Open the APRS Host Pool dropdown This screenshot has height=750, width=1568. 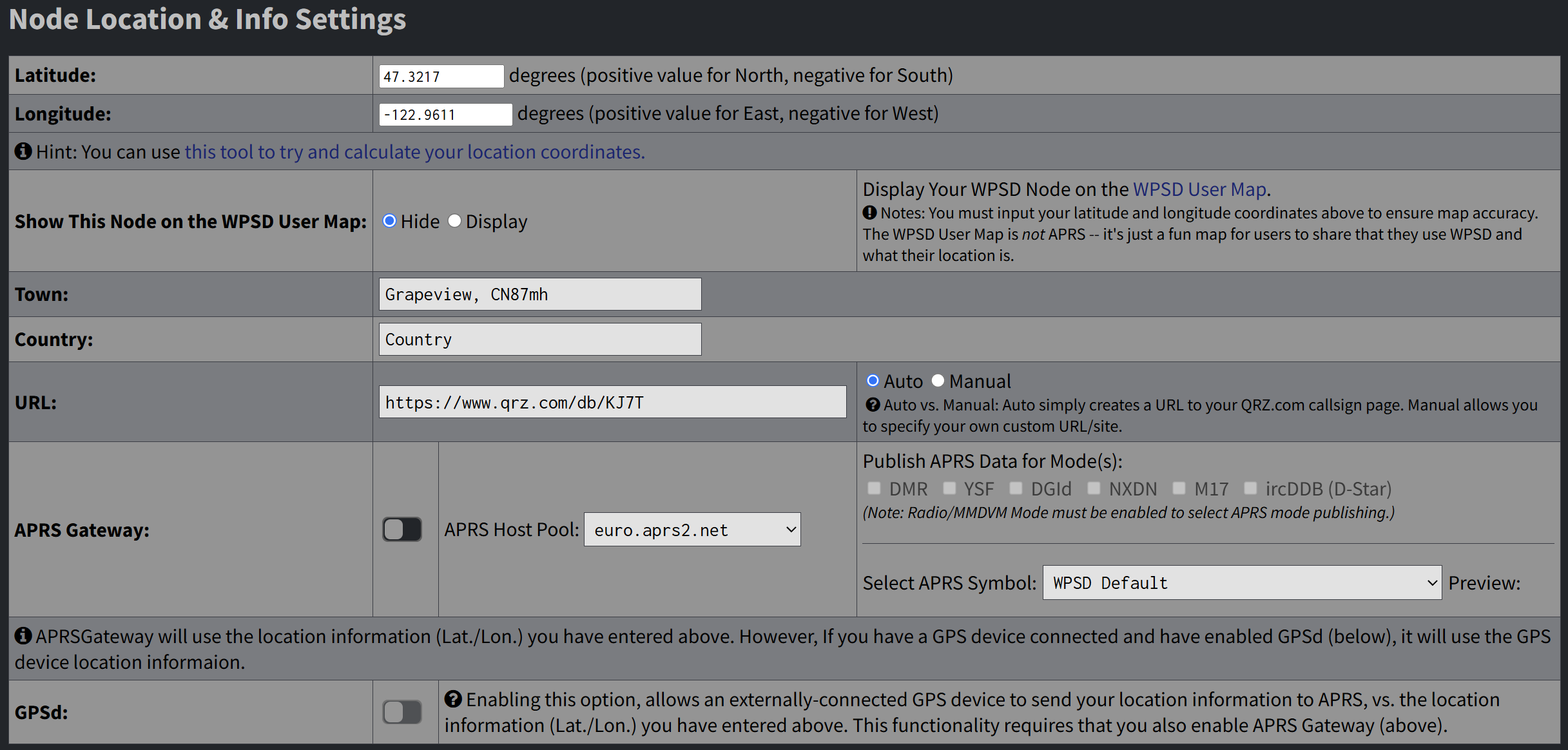click(692, 529)
